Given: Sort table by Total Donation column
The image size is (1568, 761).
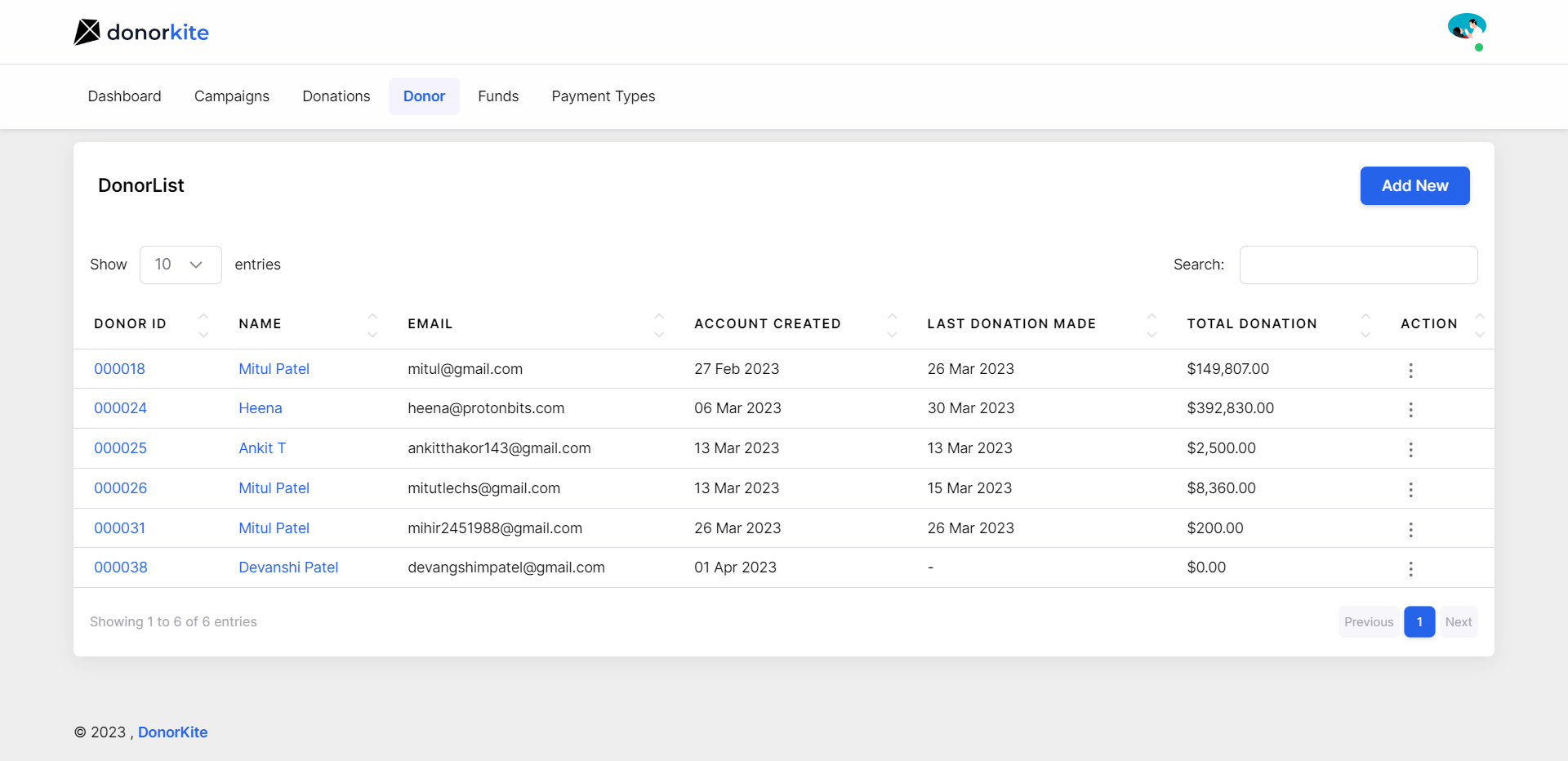Looking at the screenshot, I should tap(1251, 324).
